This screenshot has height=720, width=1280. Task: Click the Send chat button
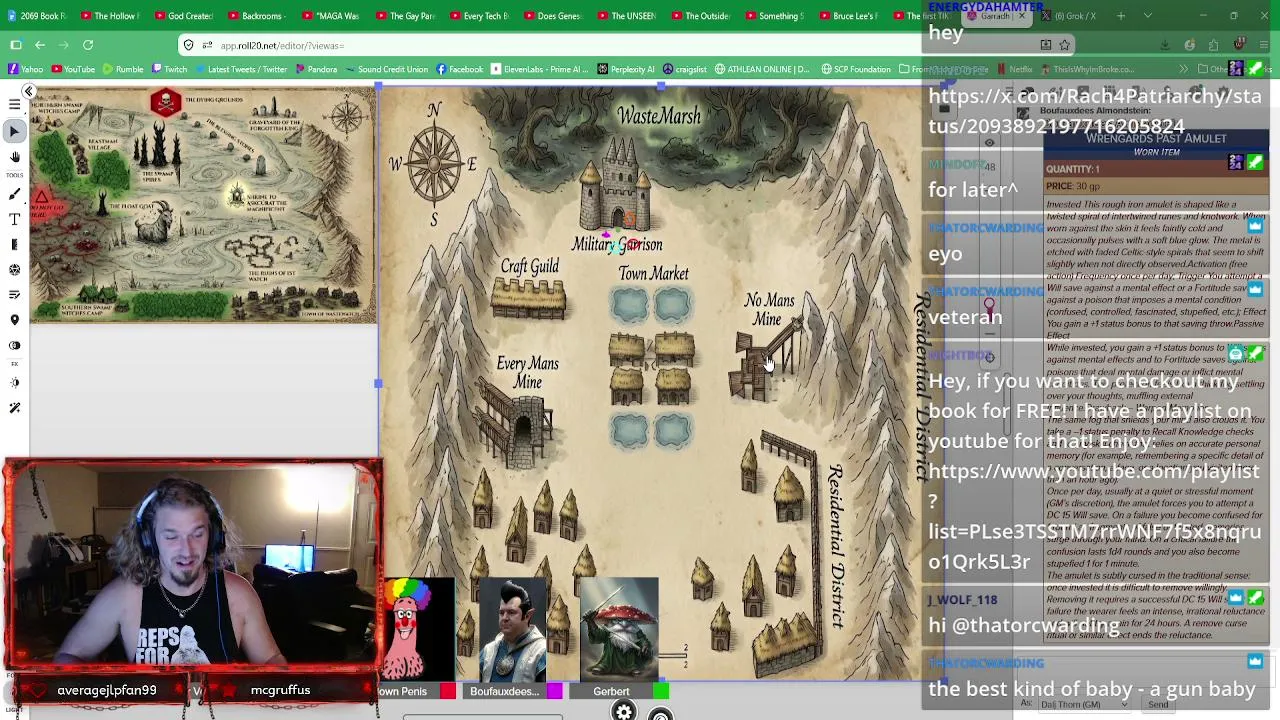[1158, 705]
